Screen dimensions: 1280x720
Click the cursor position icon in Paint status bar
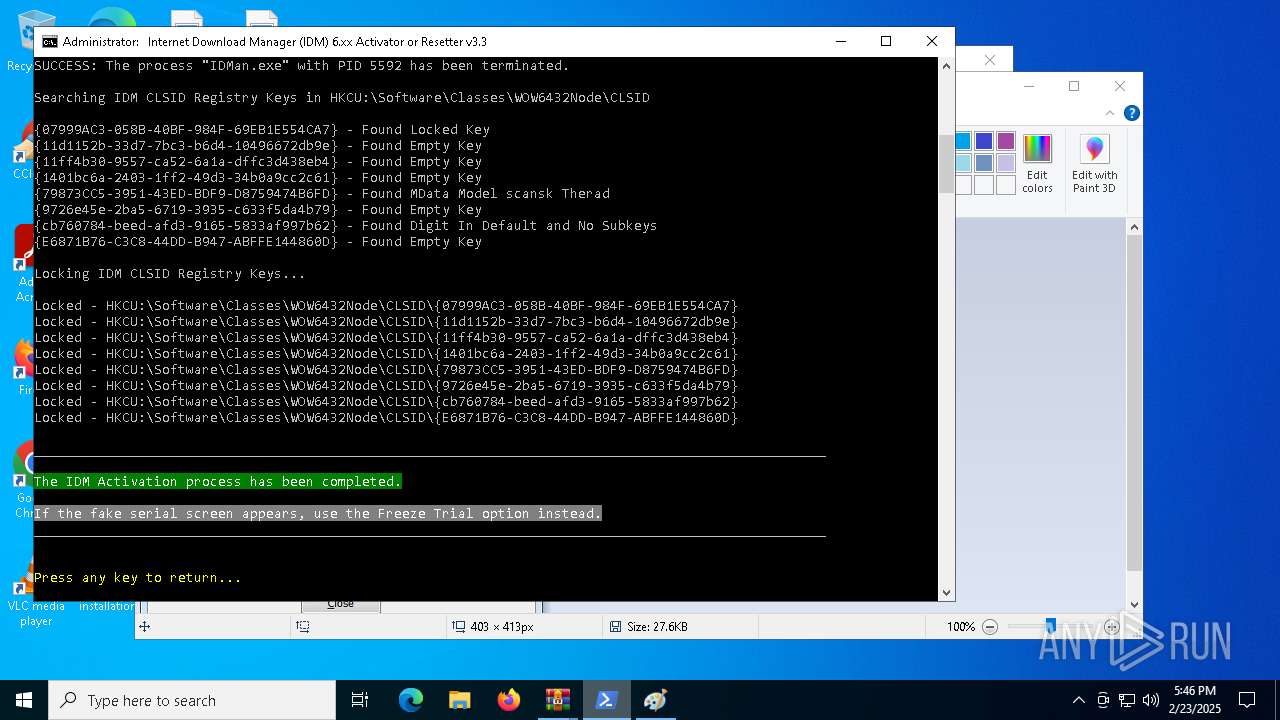[x=144, y=627]
